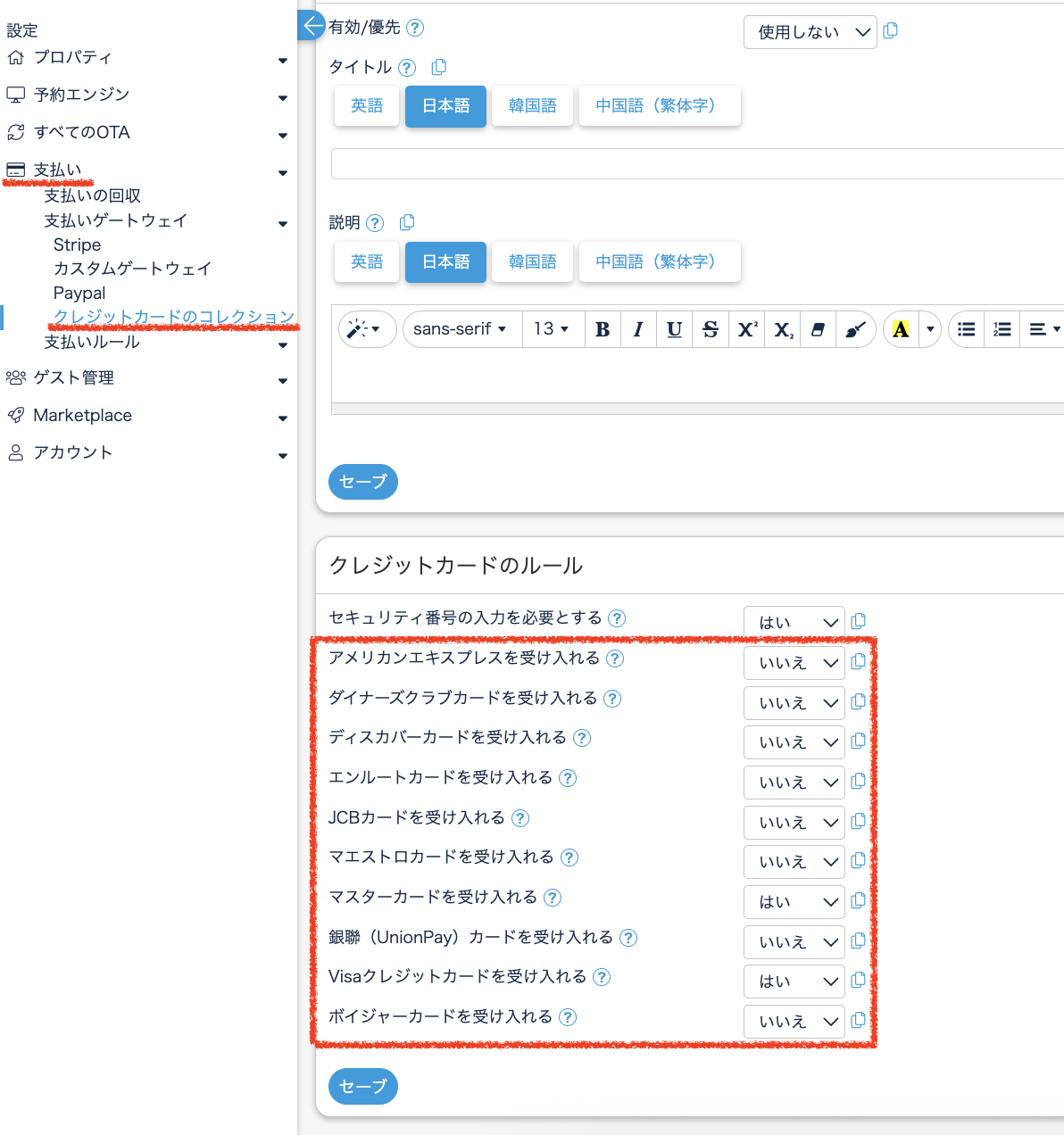Click copy icon next to タイトル

438,67
